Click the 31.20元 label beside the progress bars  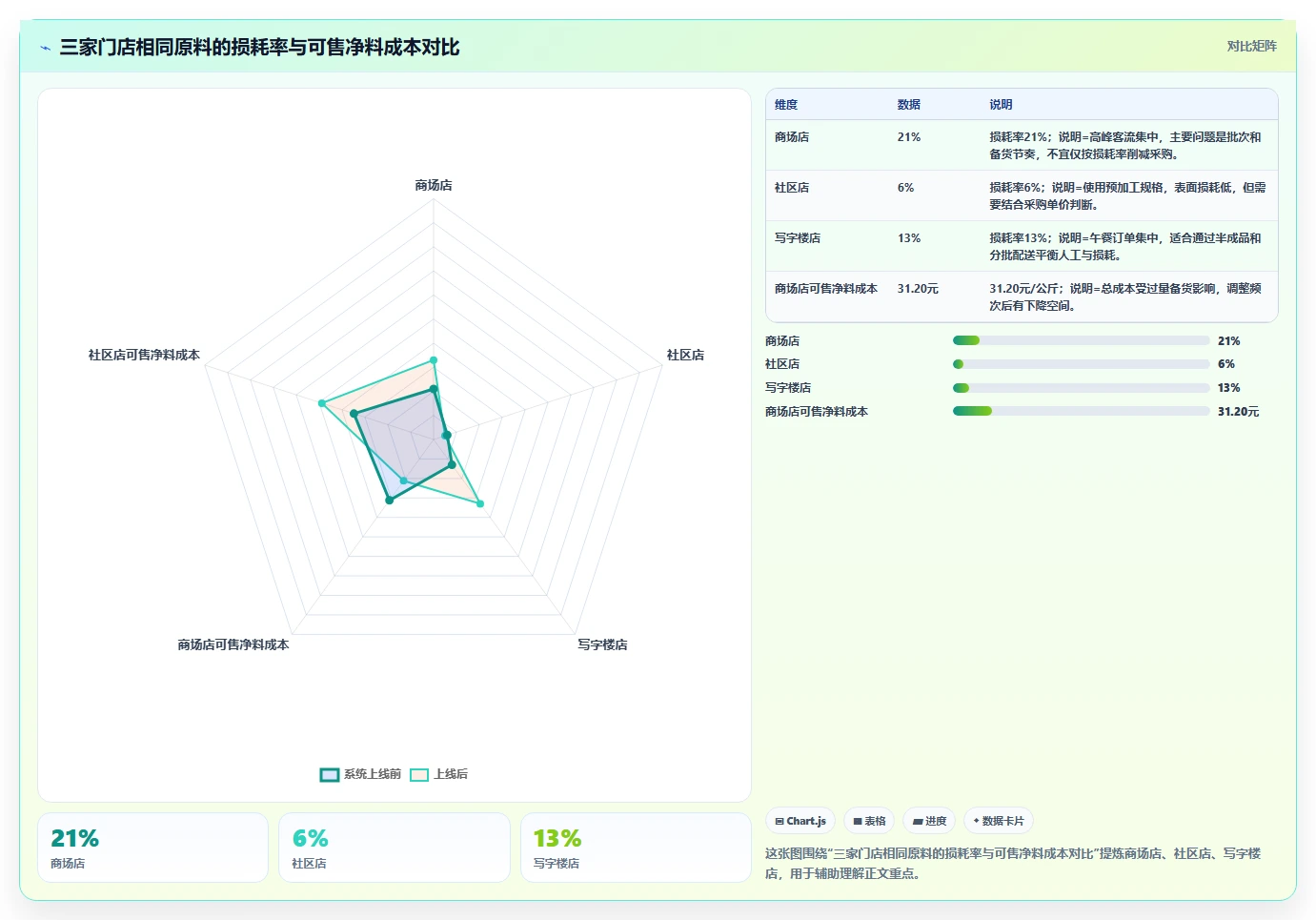pyautogui.click(x=1238, y=411)
